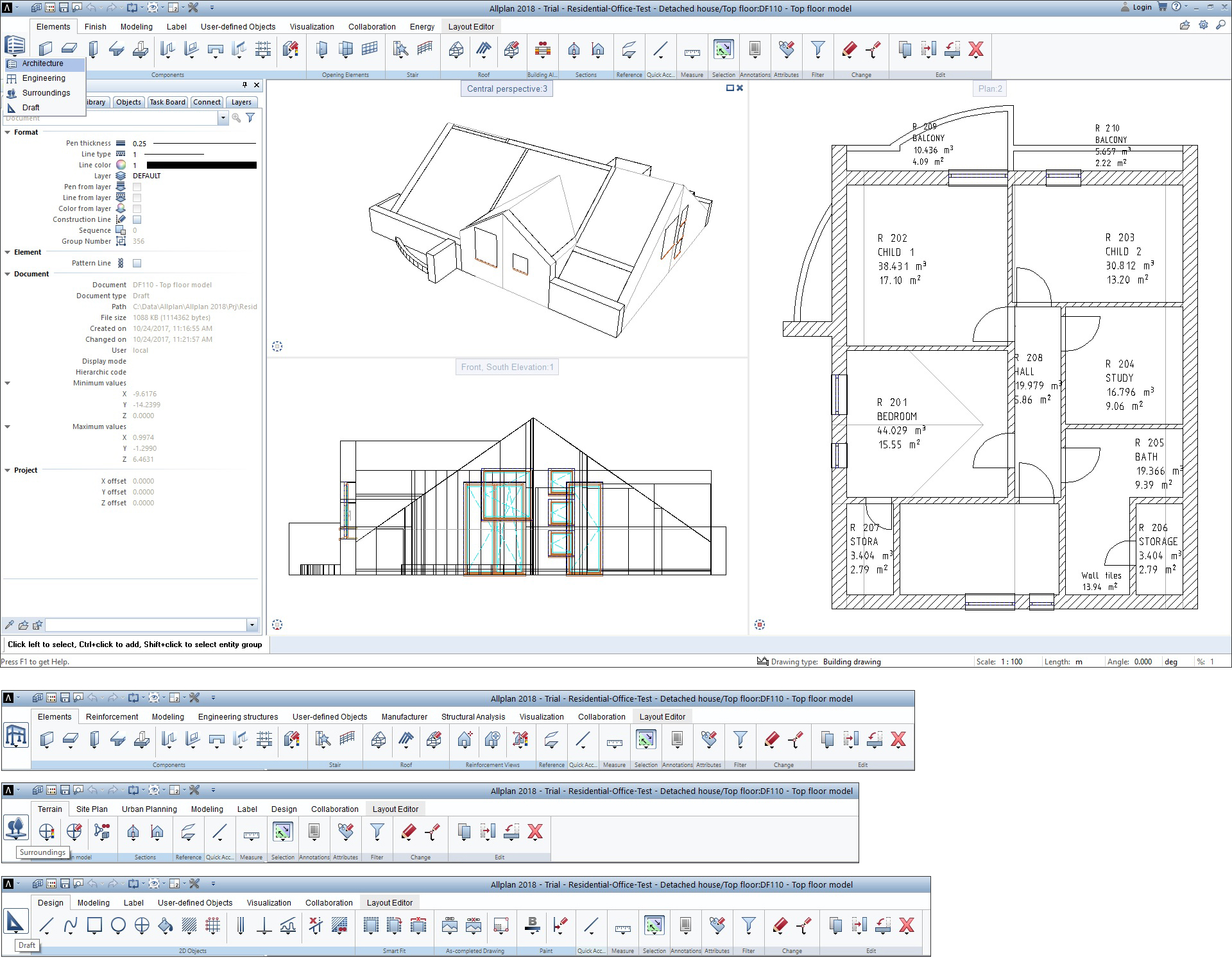Choose Surroundings from the role menu
This screenshot has height=962, width=1232.
pyautogui.click(x=44, y=93)
